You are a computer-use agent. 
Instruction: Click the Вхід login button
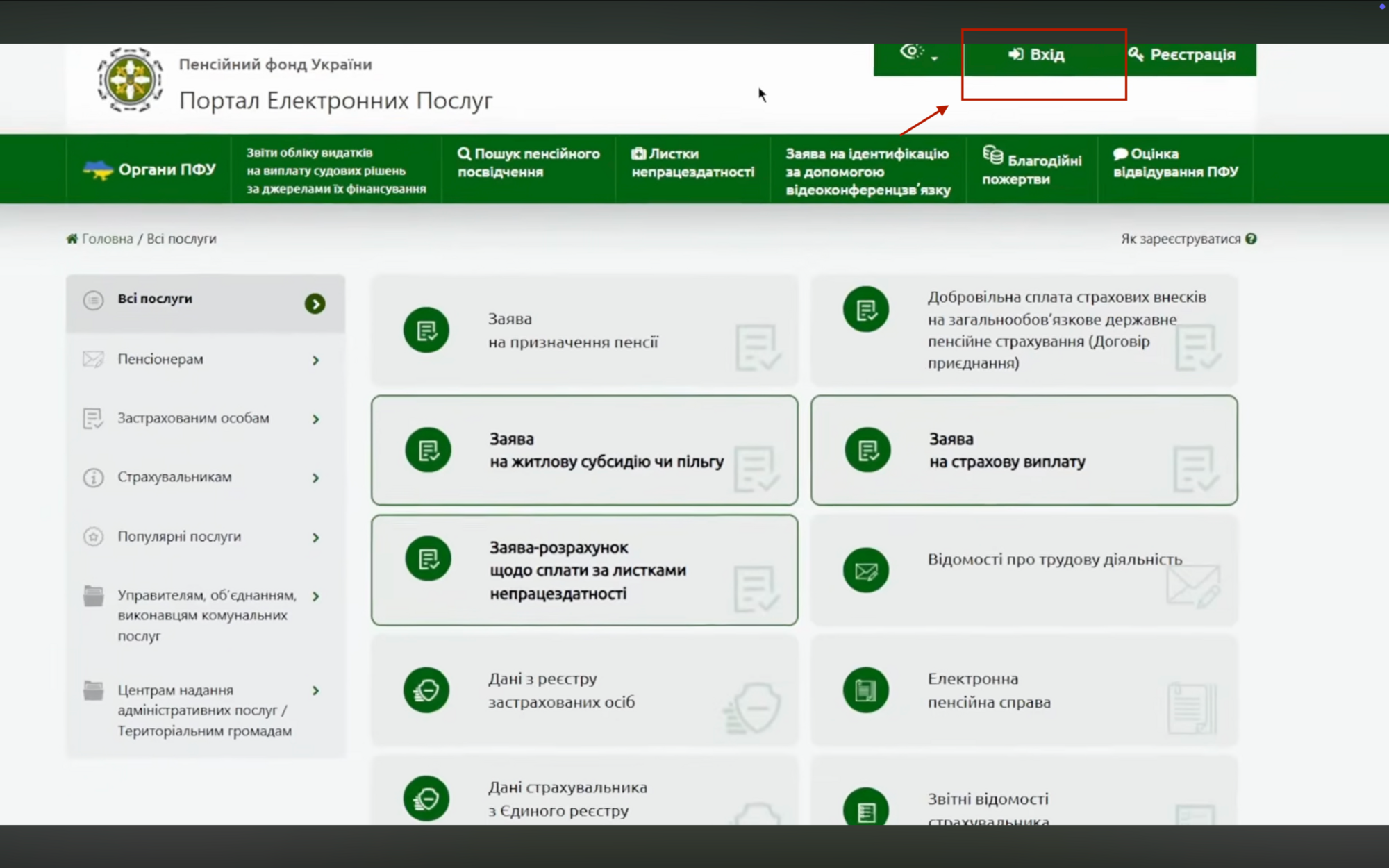(x=1037, y=55)
